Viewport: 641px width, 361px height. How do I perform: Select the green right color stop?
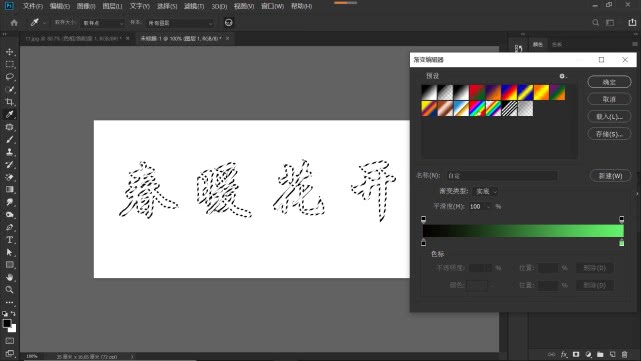621,243
